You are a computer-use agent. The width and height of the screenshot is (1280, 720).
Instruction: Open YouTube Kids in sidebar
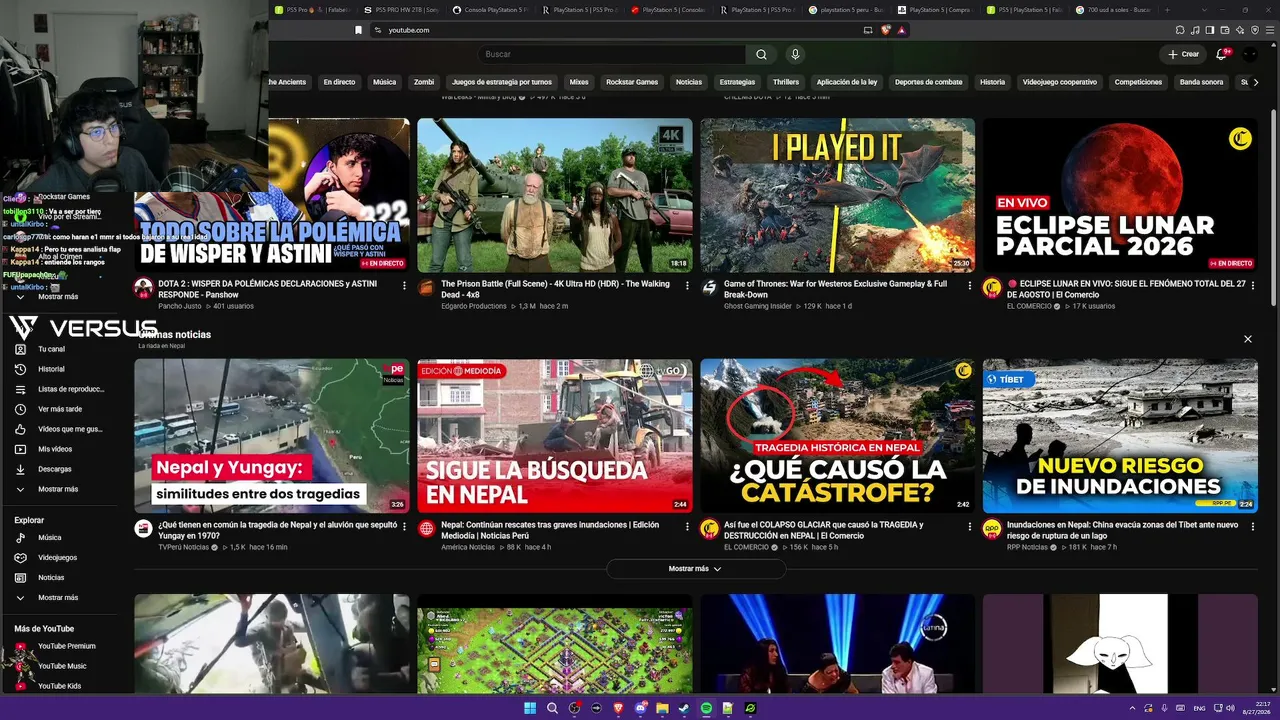coord(50,686)
